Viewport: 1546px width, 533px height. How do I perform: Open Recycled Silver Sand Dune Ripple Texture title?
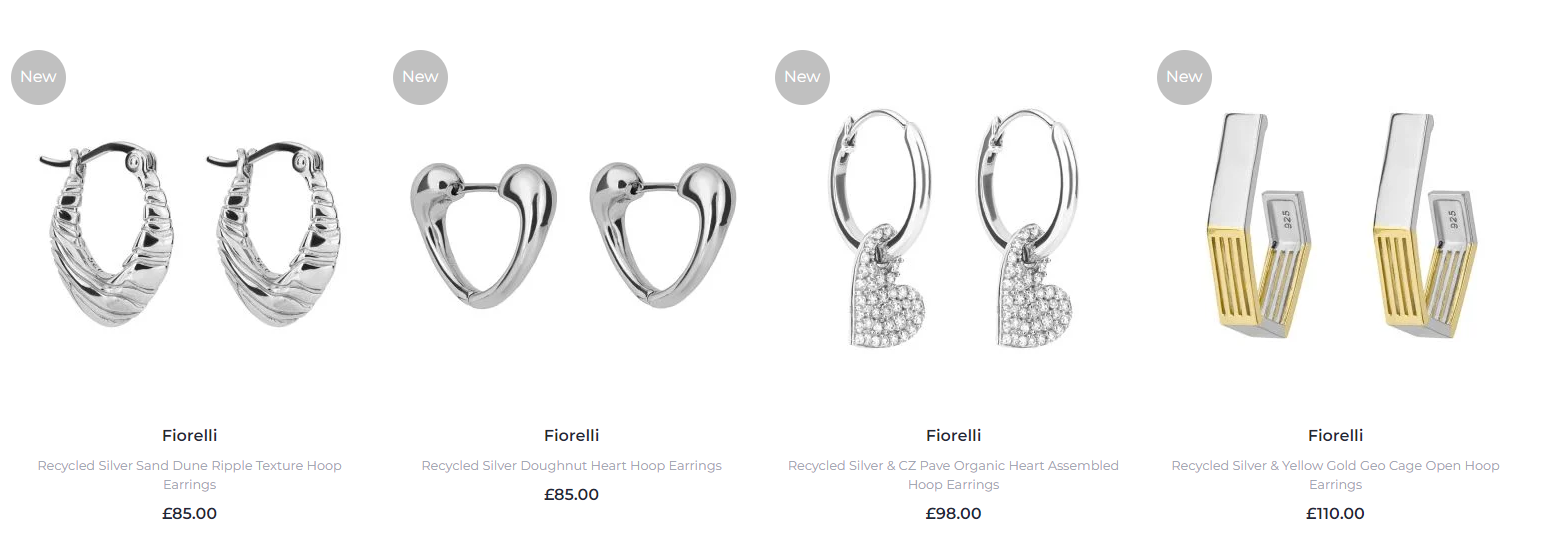(189, 475)
